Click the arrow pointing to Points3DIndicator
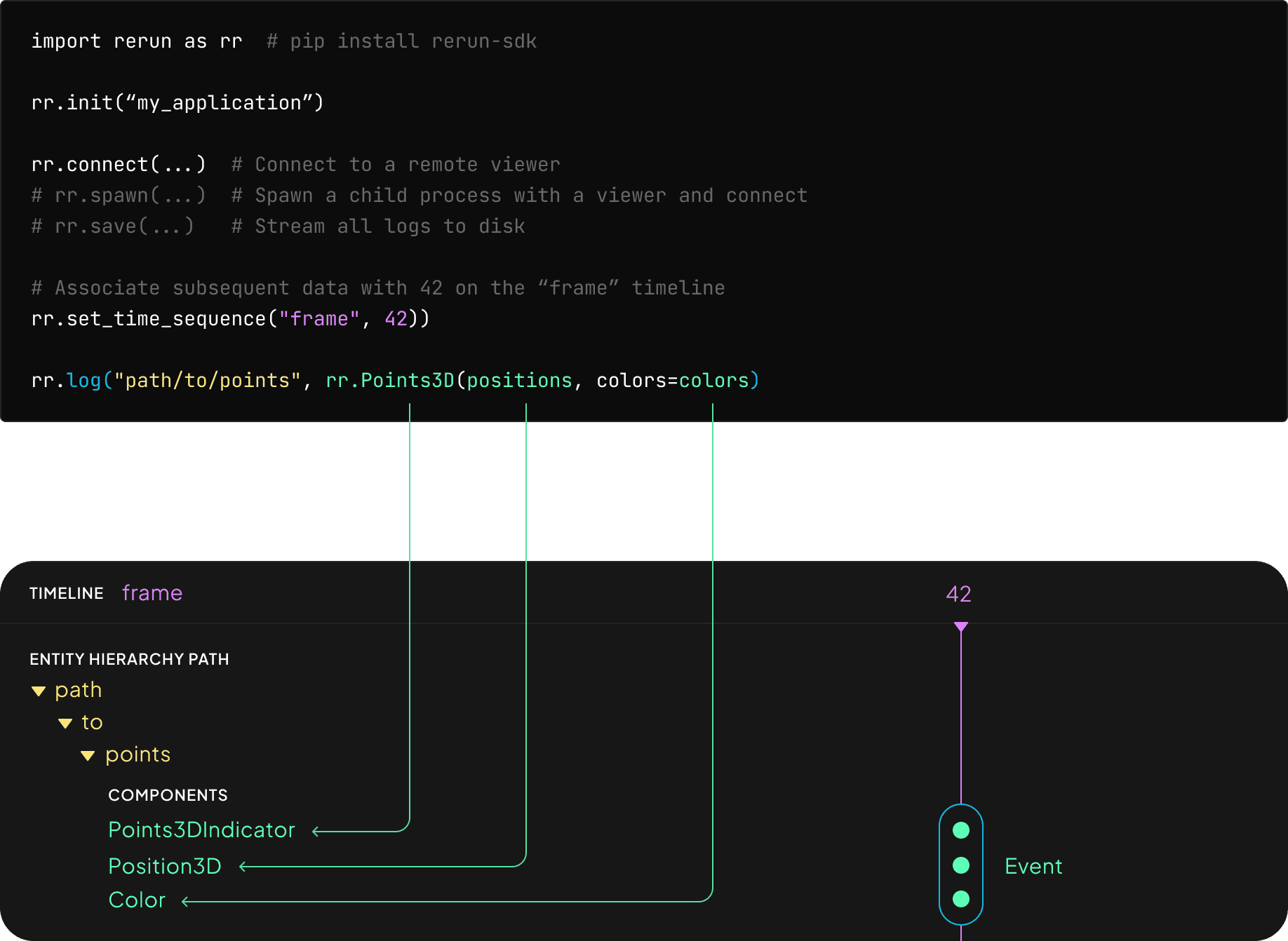Image resolution: width=1288 pixels, height=941 pixels. click(x=317, y=832)
